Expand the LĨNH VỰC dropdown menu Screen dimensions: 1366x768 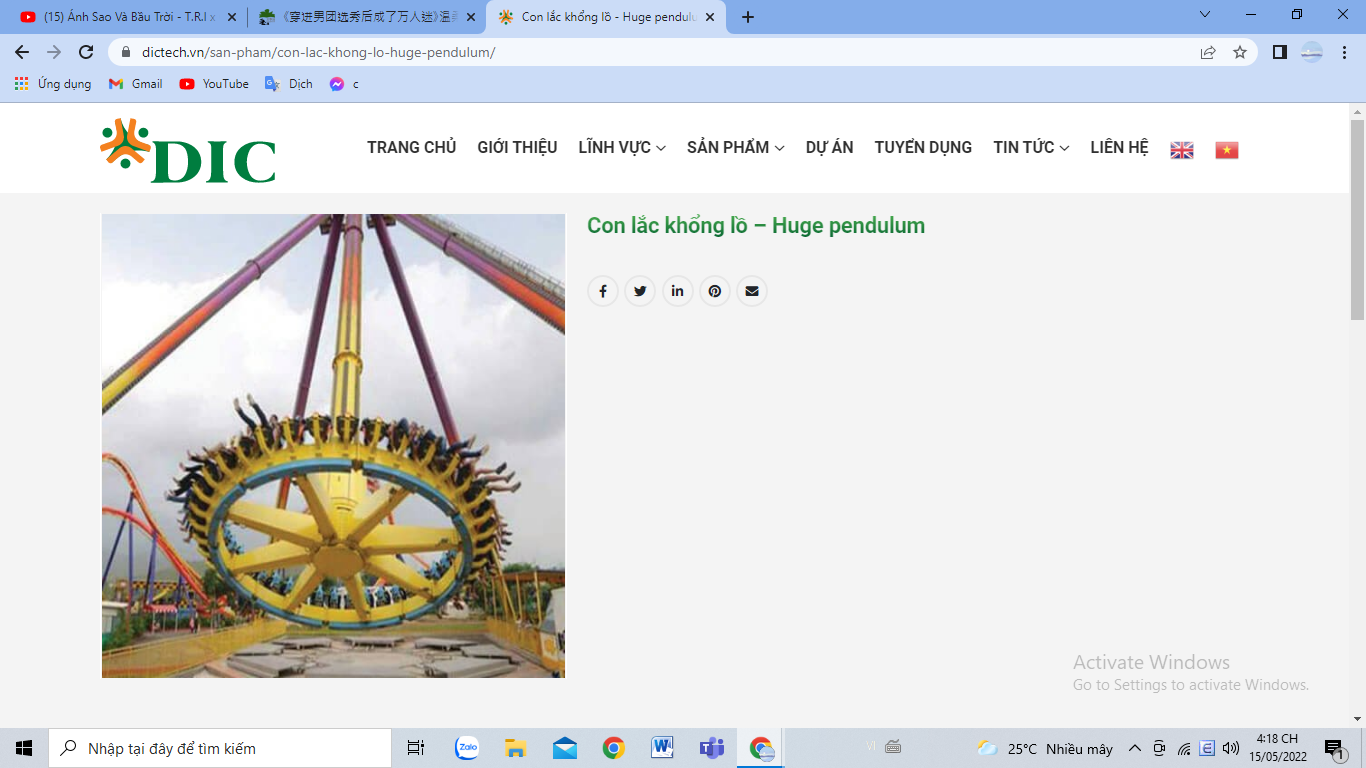(x=621, y=147)
